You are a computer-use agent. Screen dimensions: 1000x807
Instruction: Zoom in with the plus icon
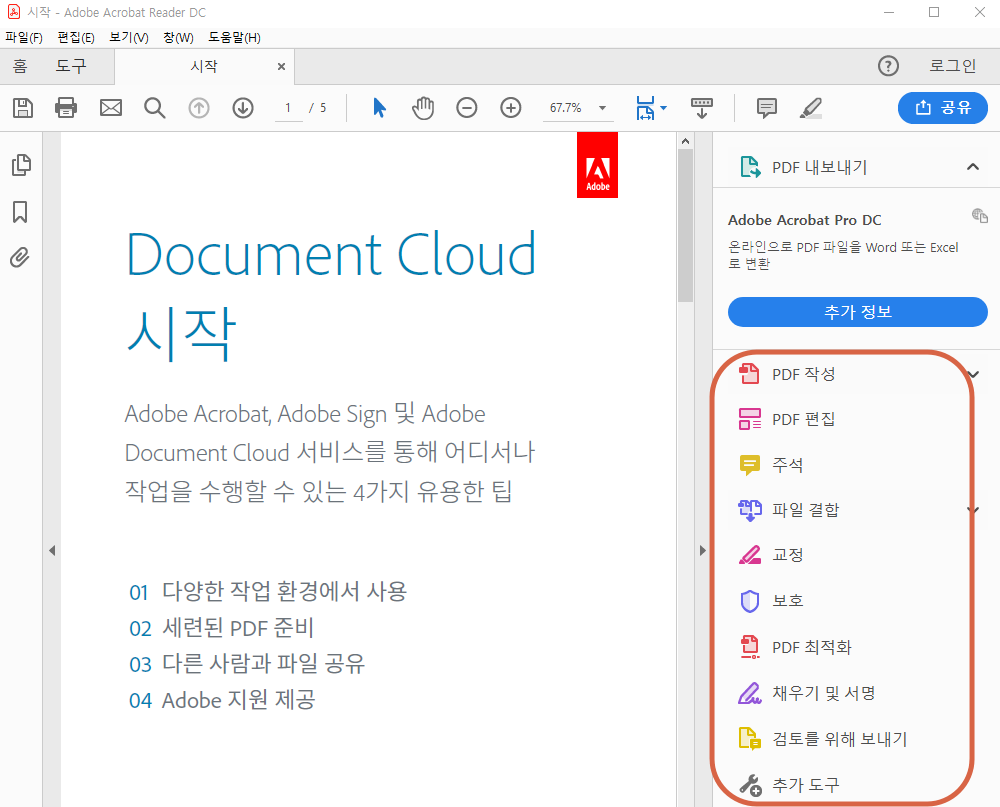point(511,108)
